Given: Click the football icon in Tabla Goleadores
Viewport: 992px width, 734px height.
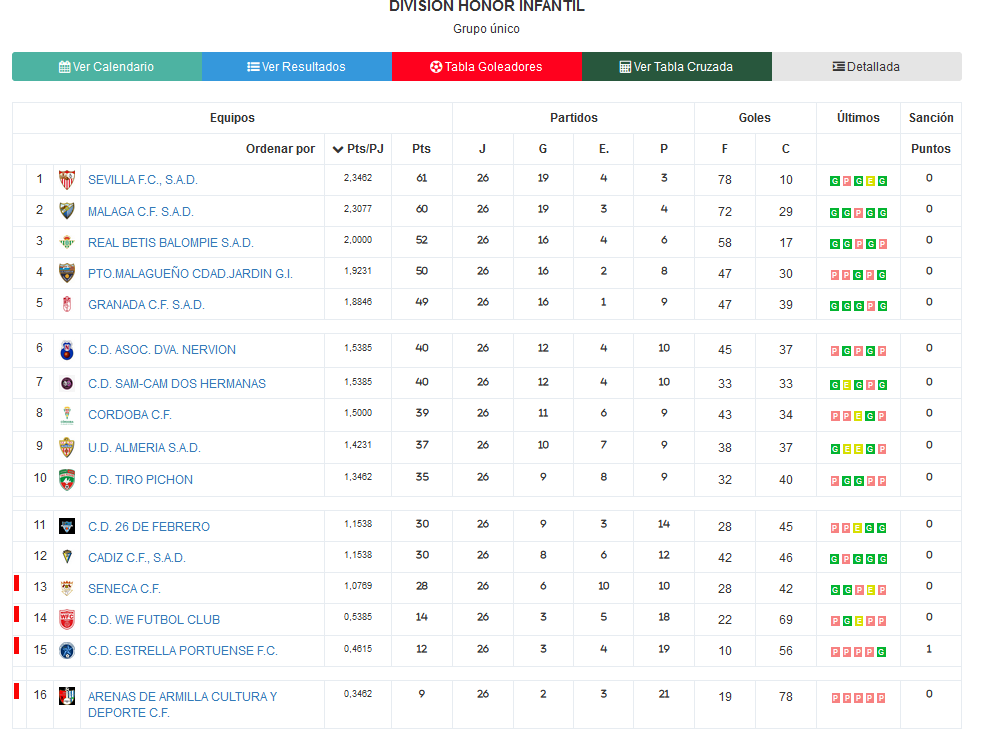Looking at the screenshot, I should [x=436, y=66].
